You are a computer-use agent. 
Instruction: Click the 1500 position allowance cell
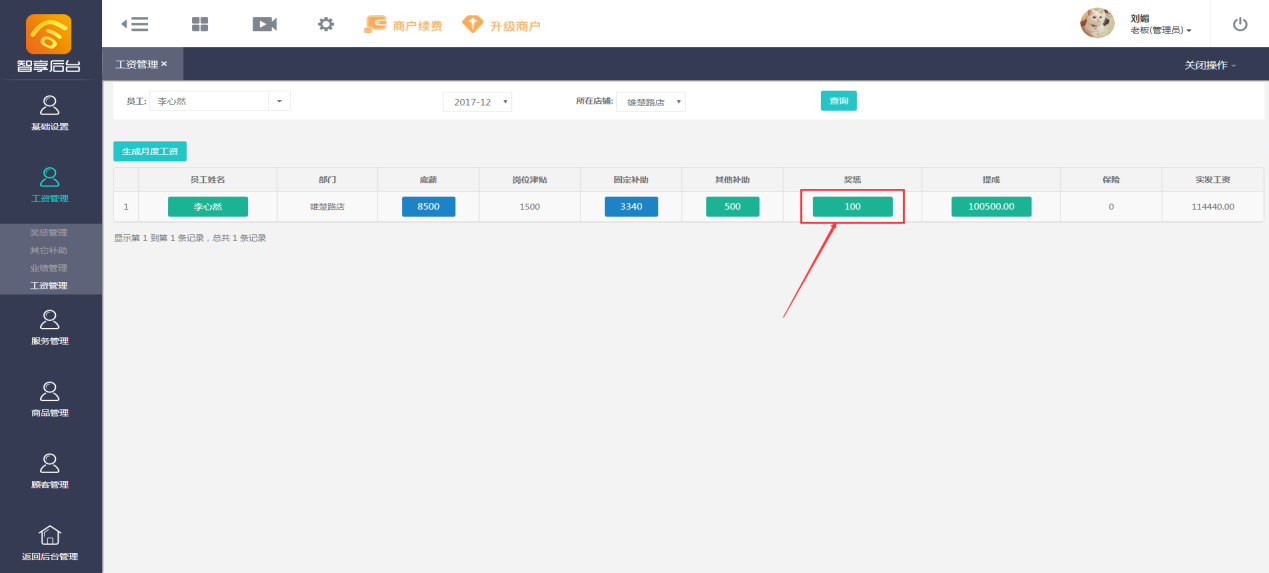click(x=530, y=206)
